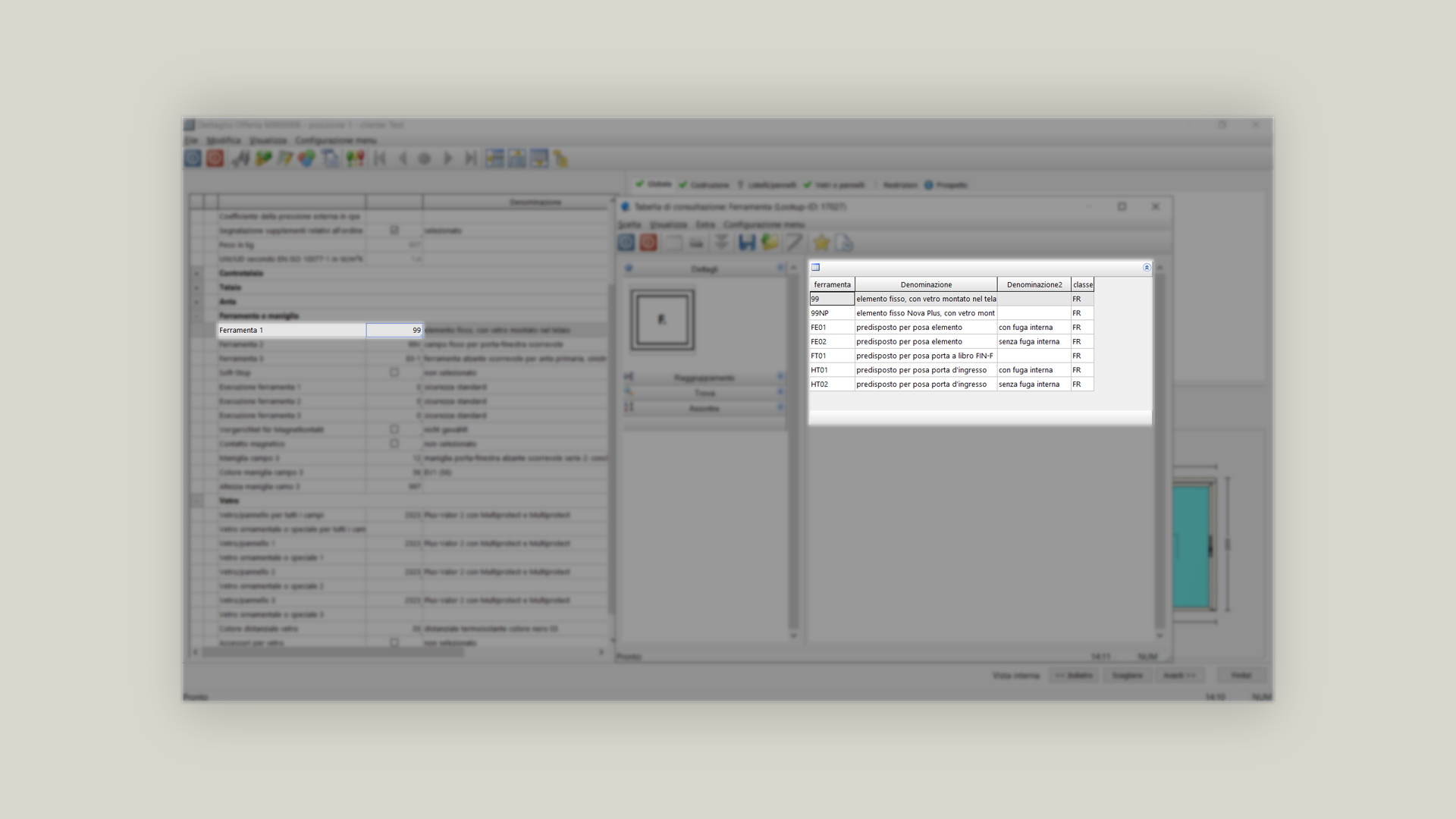
Task: Click the blue round icon in the lookup toolbar
Action: point(626,243)
